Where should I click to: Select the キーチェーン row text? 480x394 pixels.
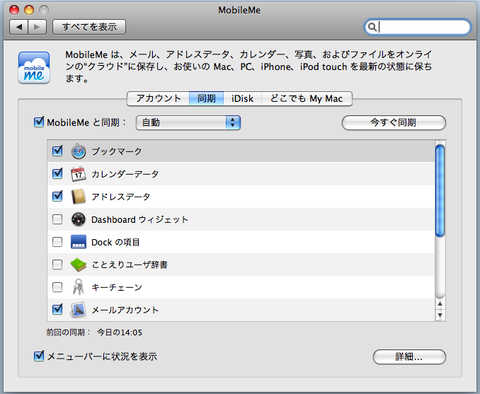[x=117, y=287]
